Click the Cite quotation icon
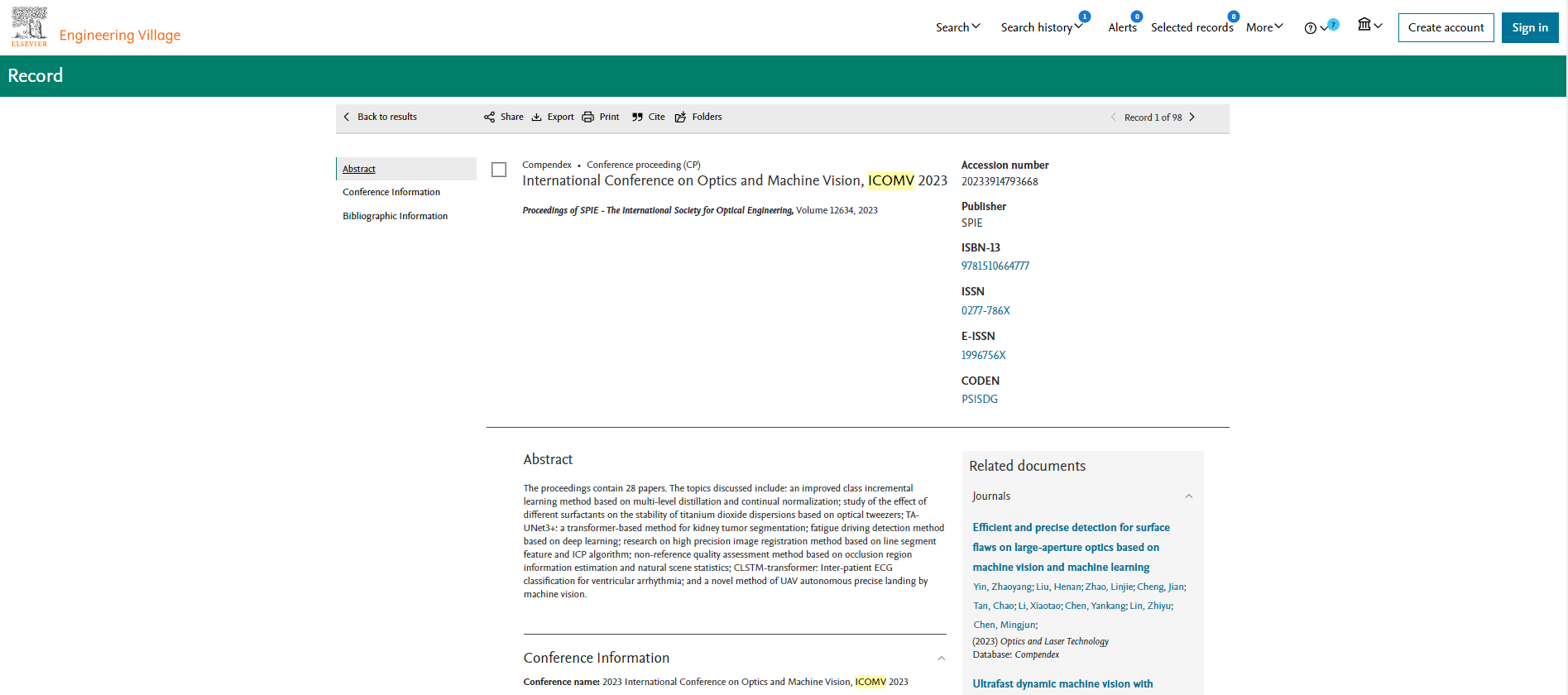This screenshot has height=695, width=1568. coord(637,117)
